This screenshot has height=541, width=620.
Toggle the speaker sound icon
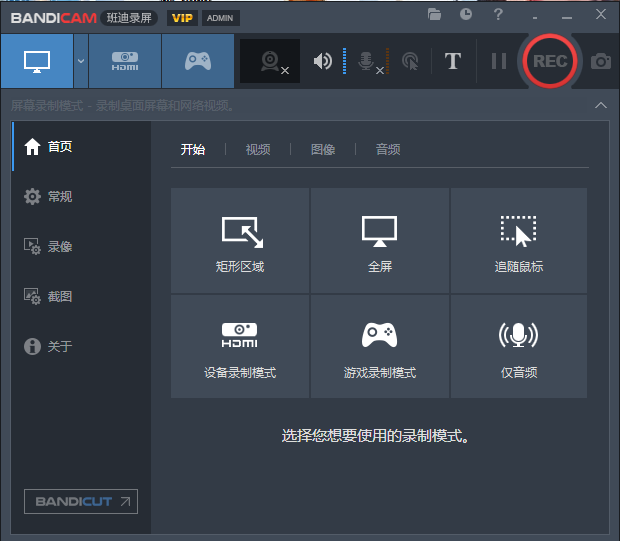(x=323, y=61)
